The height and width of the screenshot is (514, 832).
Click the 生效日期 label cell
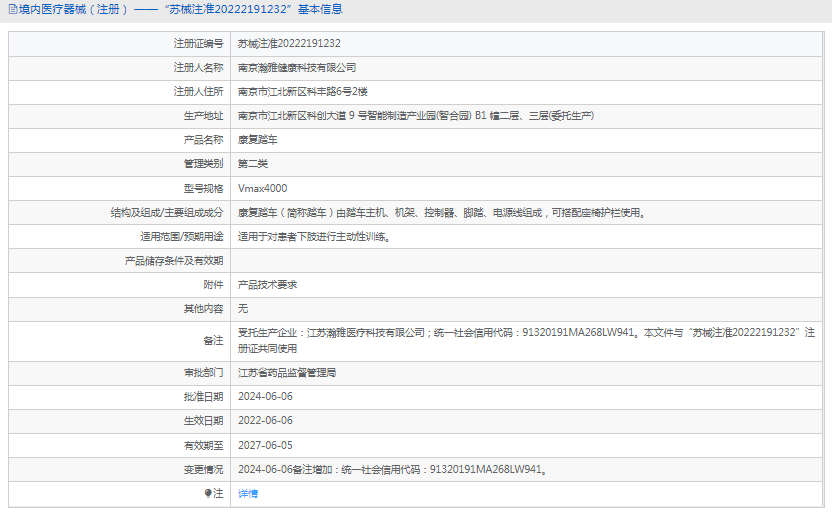click(x=119, y=421)
